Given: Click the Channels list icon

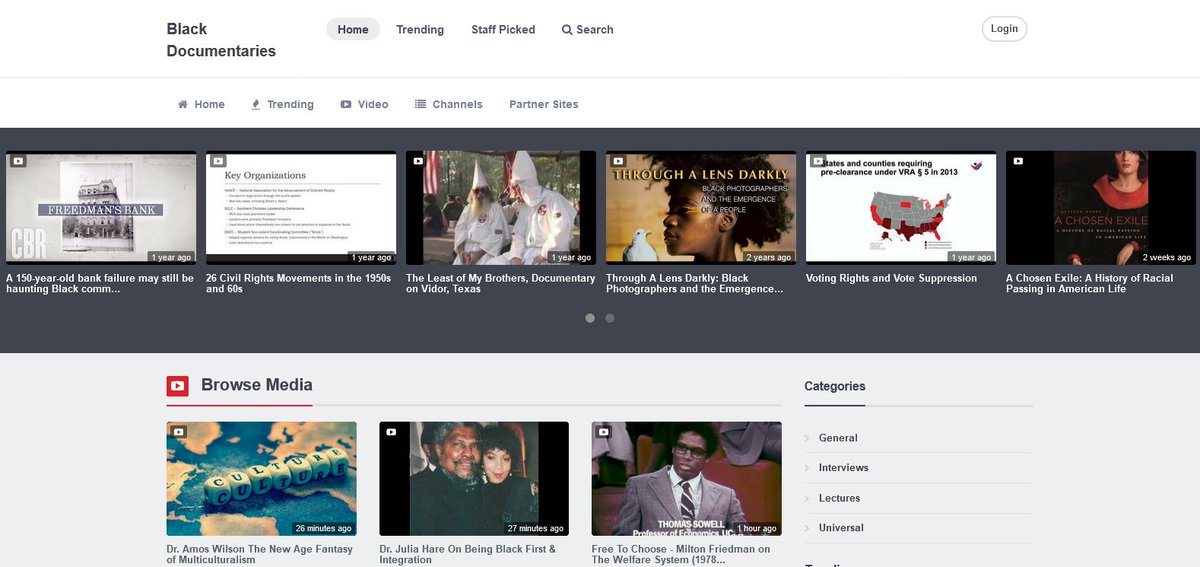Looking at the screenshot, I should (421, 104).
